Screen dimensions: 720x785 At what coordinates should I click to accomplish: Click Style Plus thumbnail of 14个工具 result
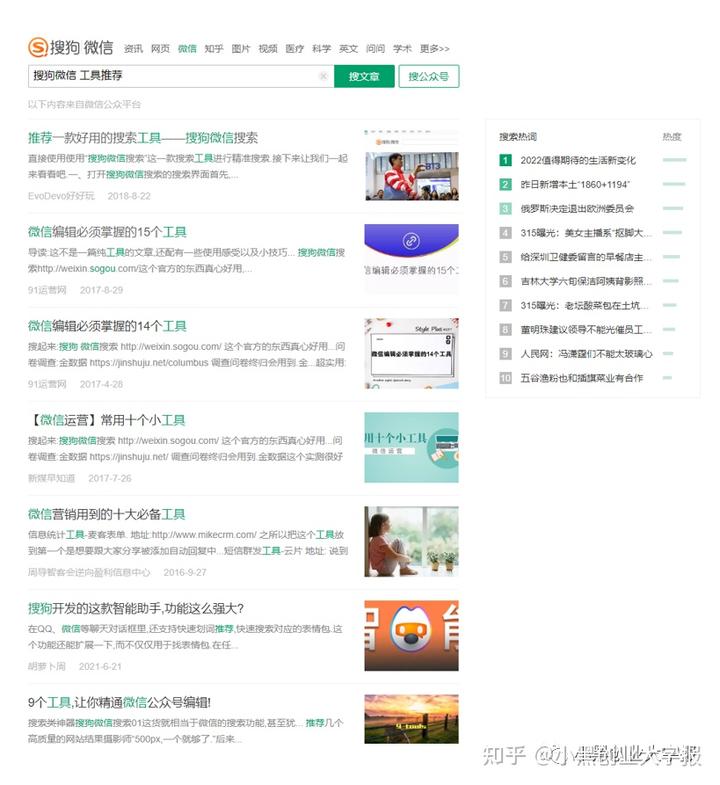pos(412,353)
